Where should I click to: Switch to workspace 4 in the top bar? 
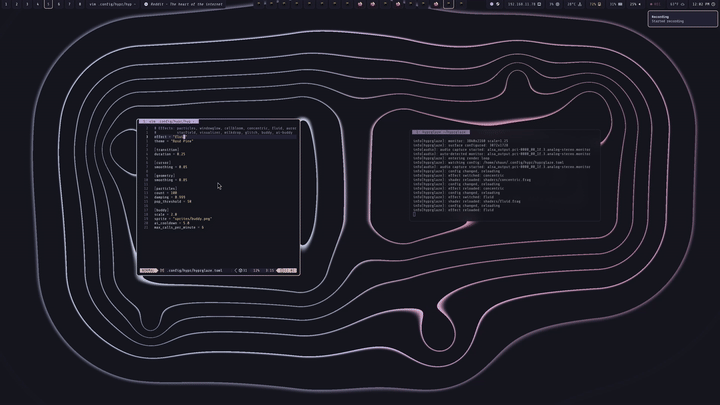(38, 4)
